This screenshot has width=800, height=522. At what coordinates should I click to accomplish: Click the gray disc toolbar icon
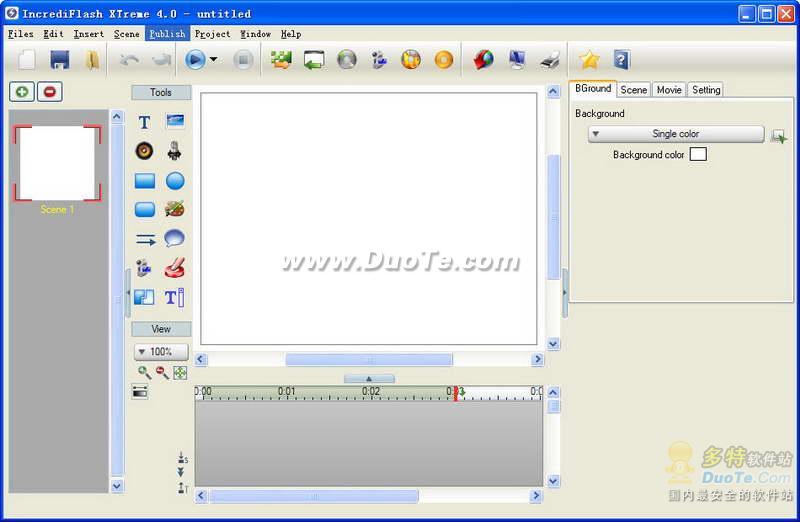(x=347, y=60)
